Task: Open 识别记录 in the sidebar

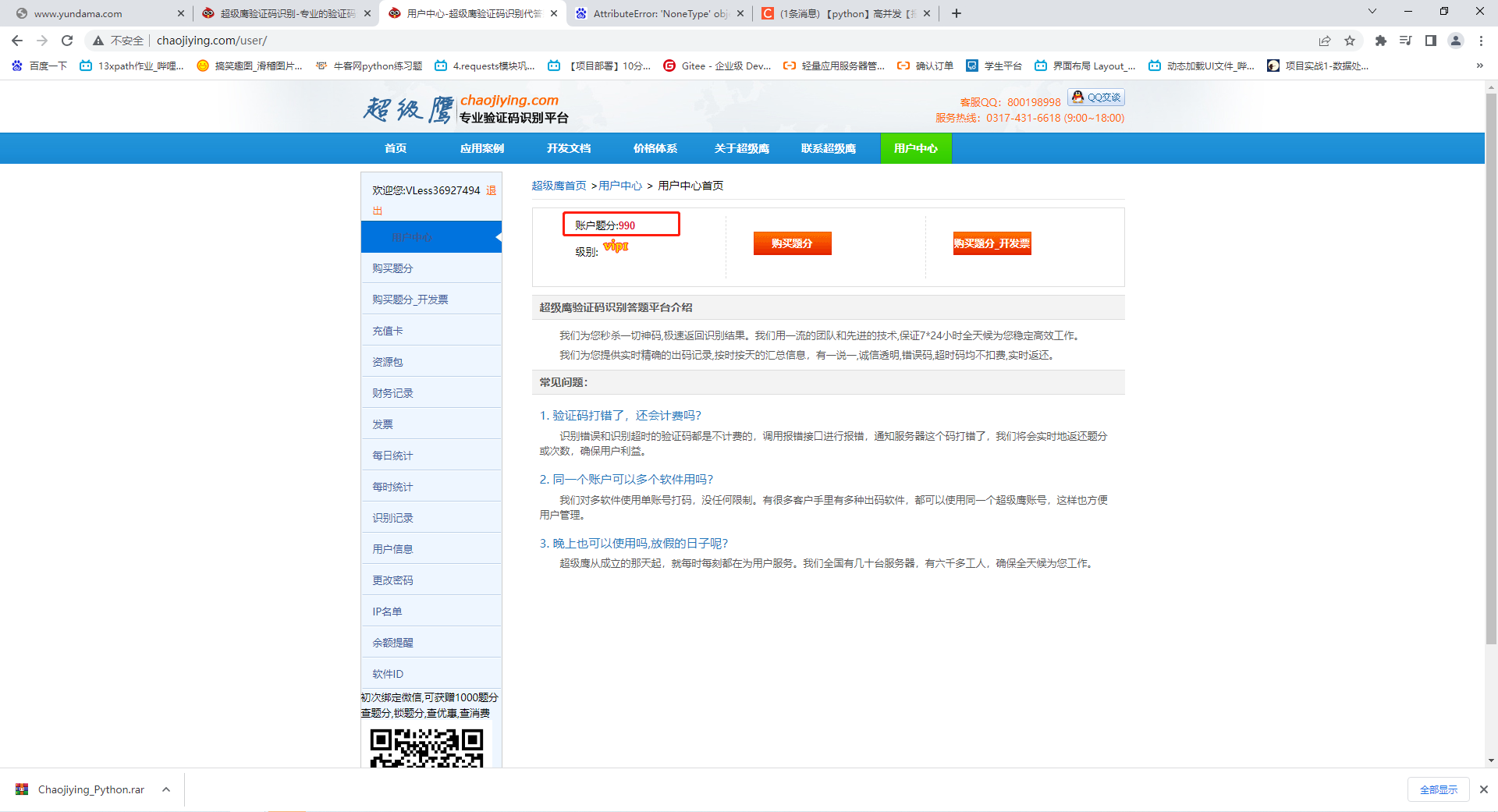Action: (431, 518)
